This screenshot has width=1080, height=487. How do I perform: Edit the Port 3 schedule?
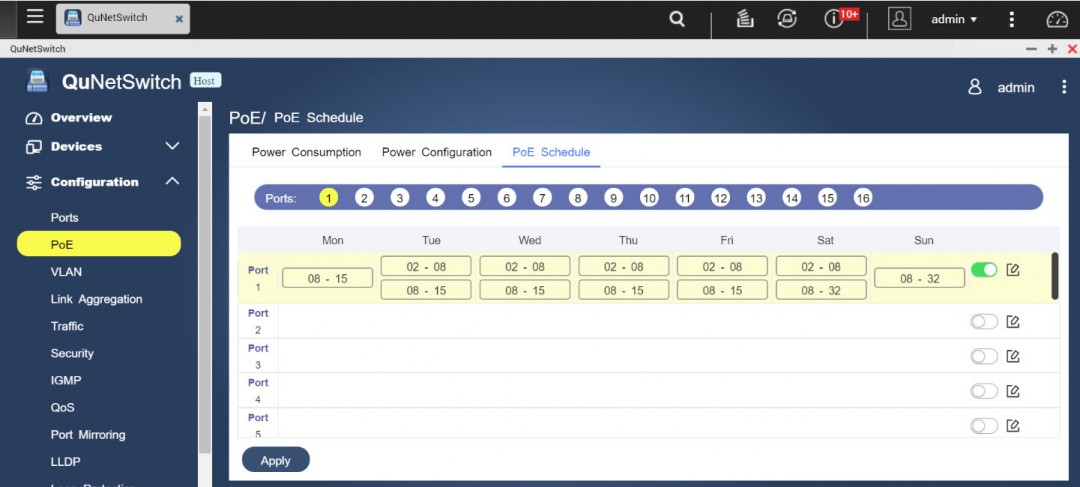[1012, 356]
